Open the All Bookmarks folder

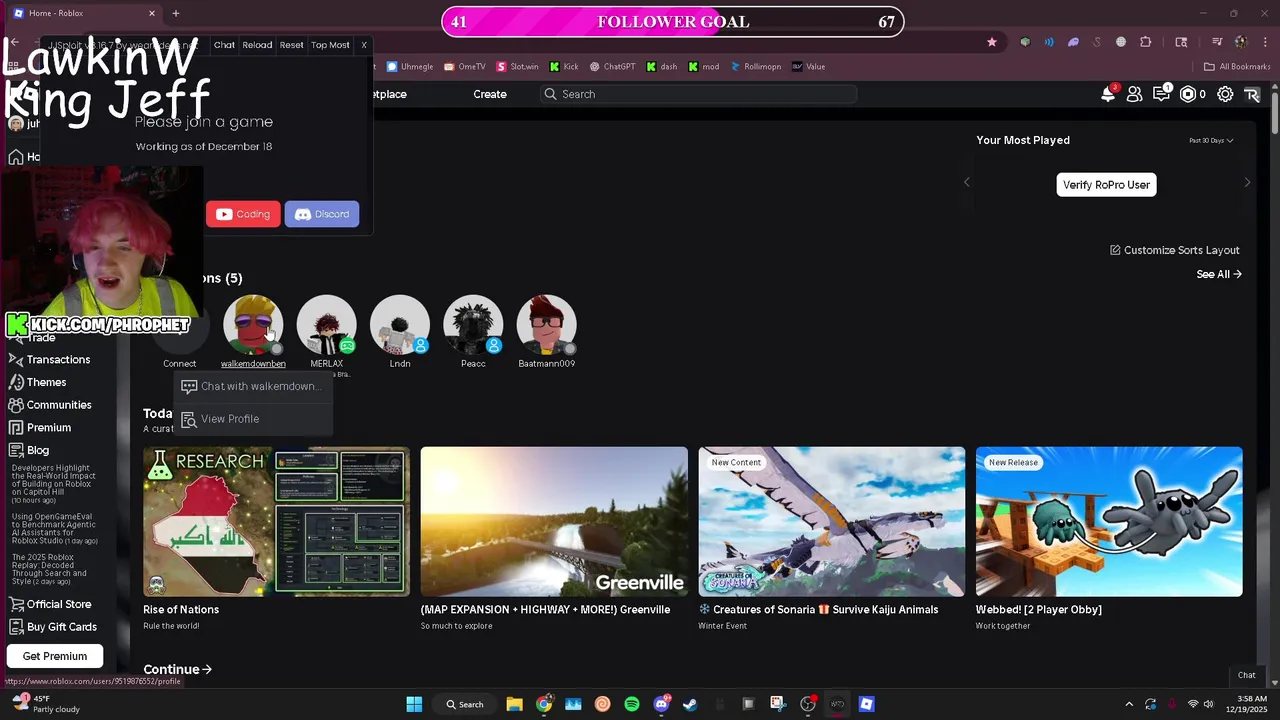tap(1237, 67)
